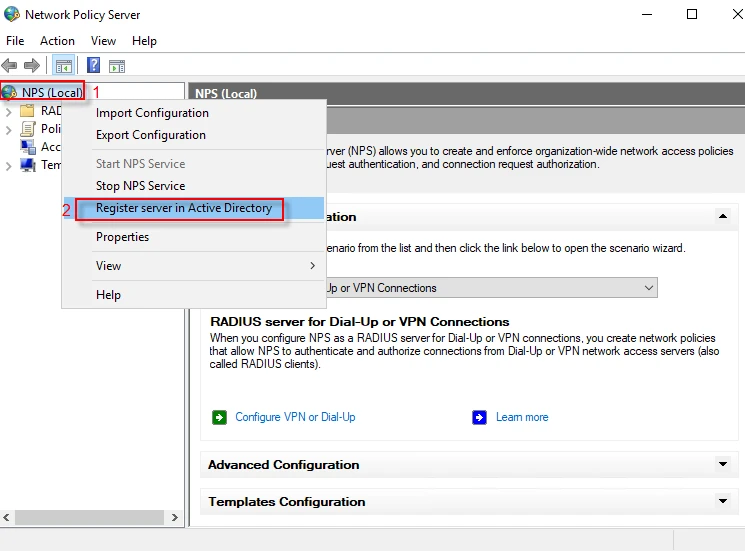Click the left pane horizontal scrollbar right arrow
745x551 pixels.
(175, 518)
